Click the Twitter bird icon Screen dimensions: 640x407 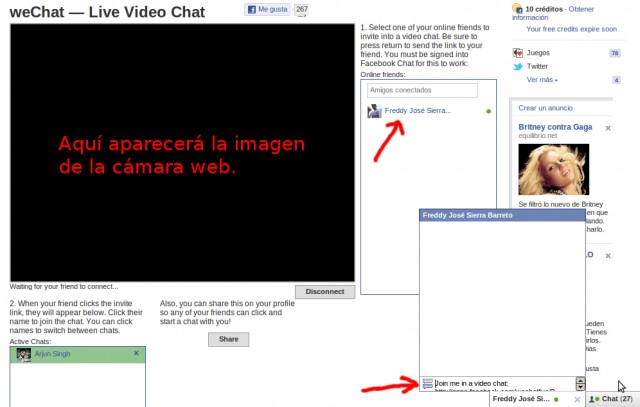click(518, 66)
